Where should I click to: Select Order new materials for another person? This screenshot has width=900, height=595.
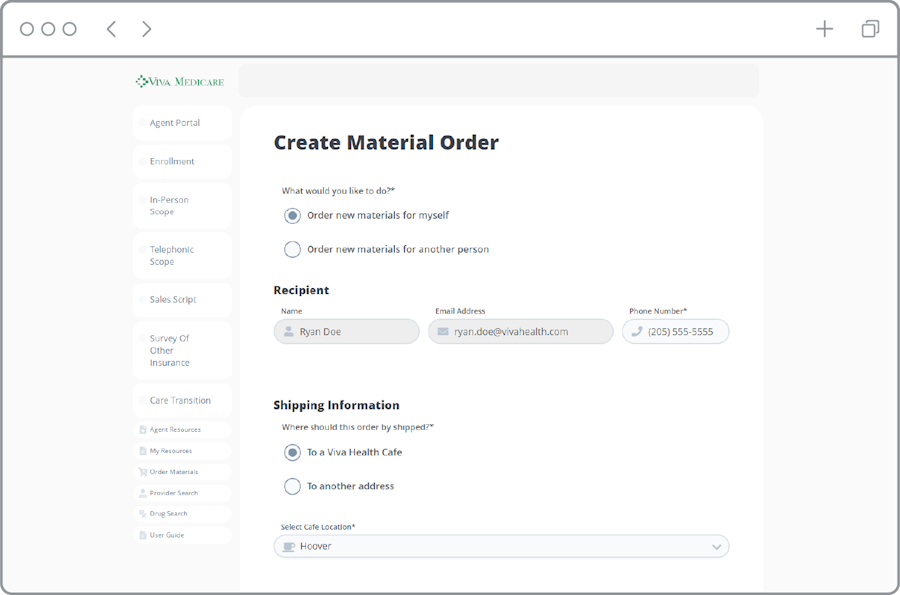tap(292, 249)
